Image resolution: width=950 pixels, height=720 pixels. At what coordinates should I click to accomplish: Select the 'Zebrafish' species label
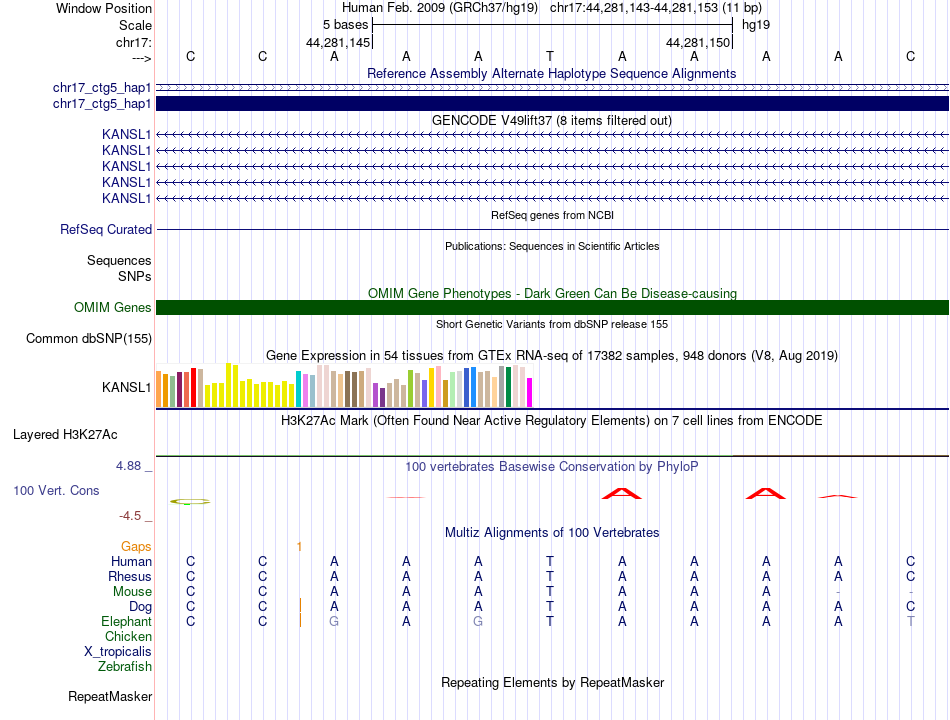coord(125,666)
